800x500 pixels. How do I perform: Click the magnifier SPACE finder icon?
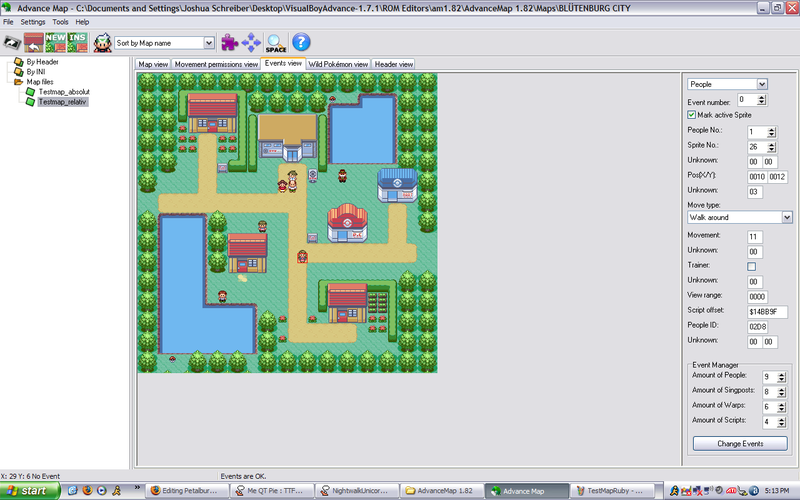(x=276, y=43)
